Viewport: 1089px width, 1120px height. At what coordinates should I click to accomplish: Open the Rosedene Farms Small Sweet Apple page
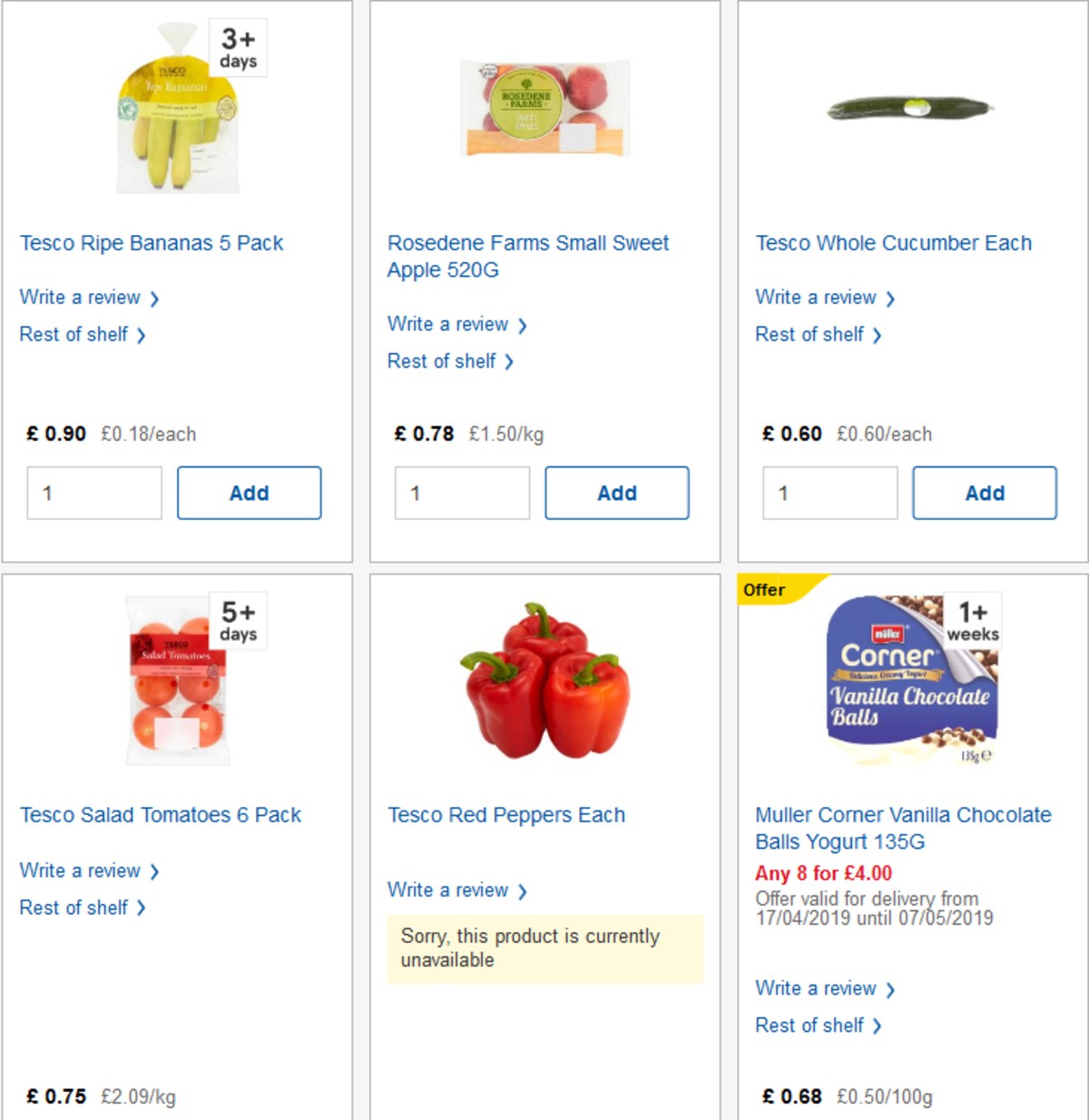(528, 256)
